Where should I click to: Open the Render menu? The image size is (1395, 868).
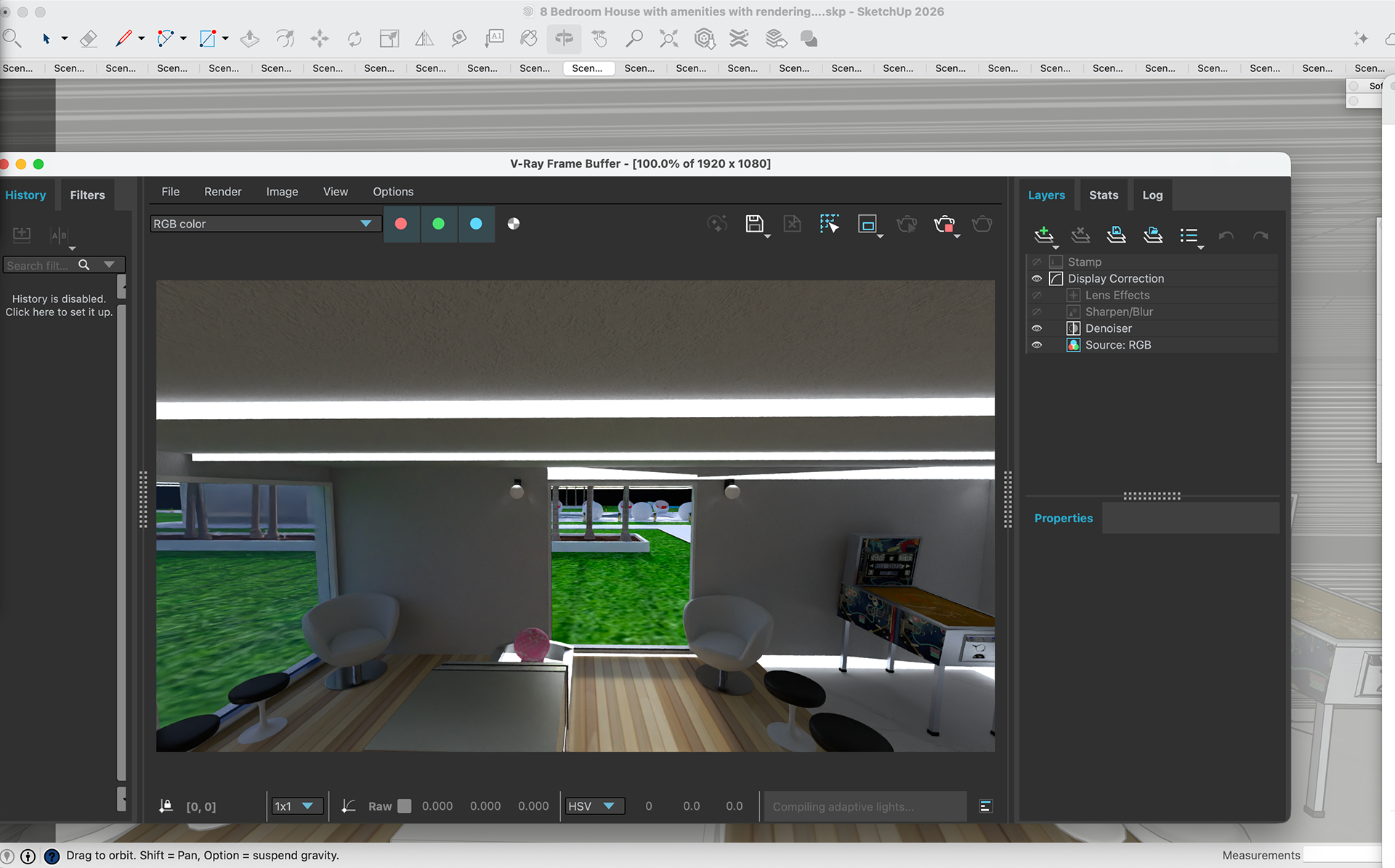222,192
